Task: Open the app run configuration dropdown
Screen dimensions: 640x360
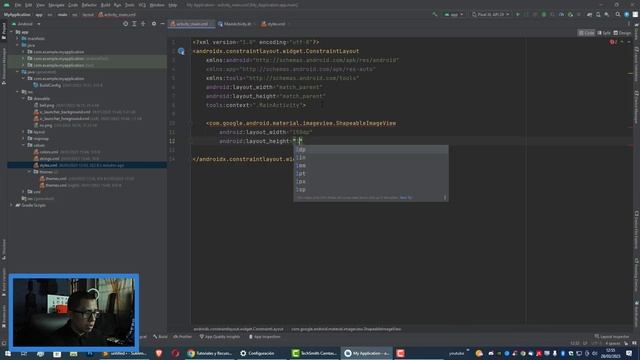Action: (x=453, y=14)
